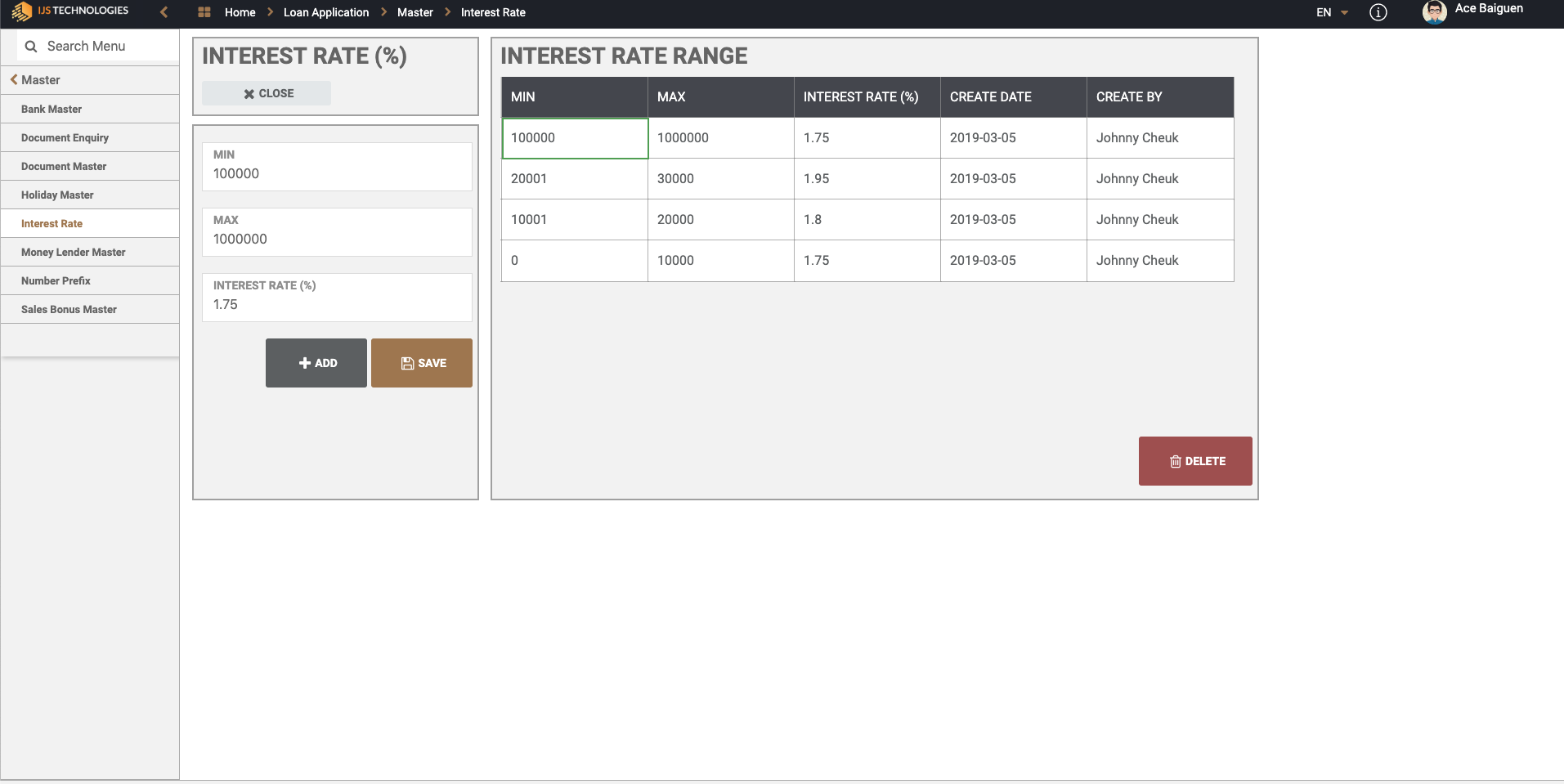Viewport: 1564px width, 784px height.
Task: Click the search magnifier icon
Action: click(31, 47)
